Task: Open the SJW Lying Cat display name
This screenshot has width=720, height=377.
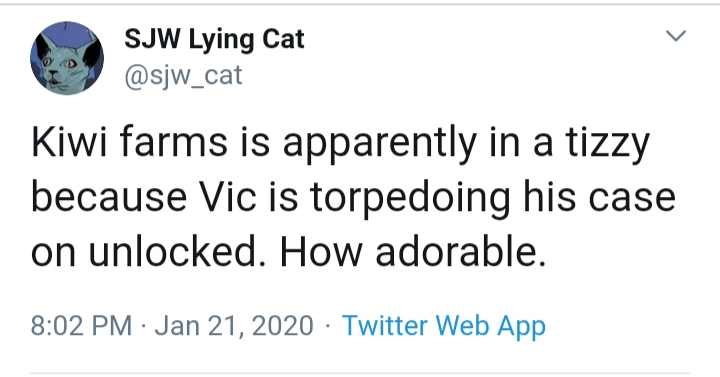Action: [214, 39]
